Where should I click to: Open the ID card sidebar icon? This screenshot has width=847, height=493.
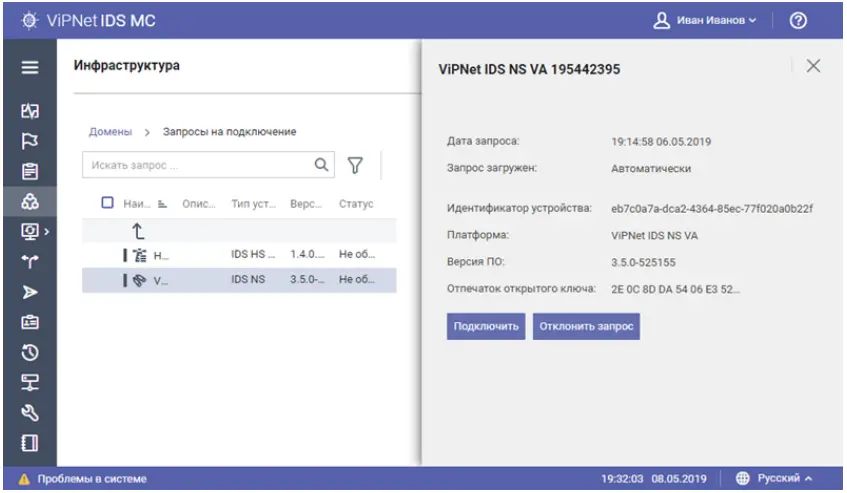[30, 322]
